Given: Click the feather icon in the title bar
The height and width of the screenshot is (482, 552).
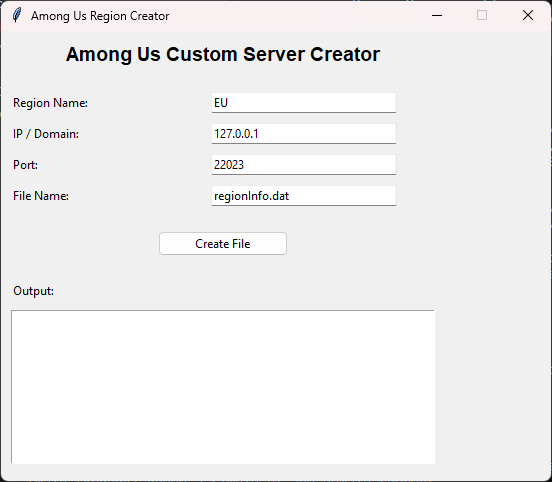Looking at the screenshot, I should pyautogui.click(x=17, y=15).
